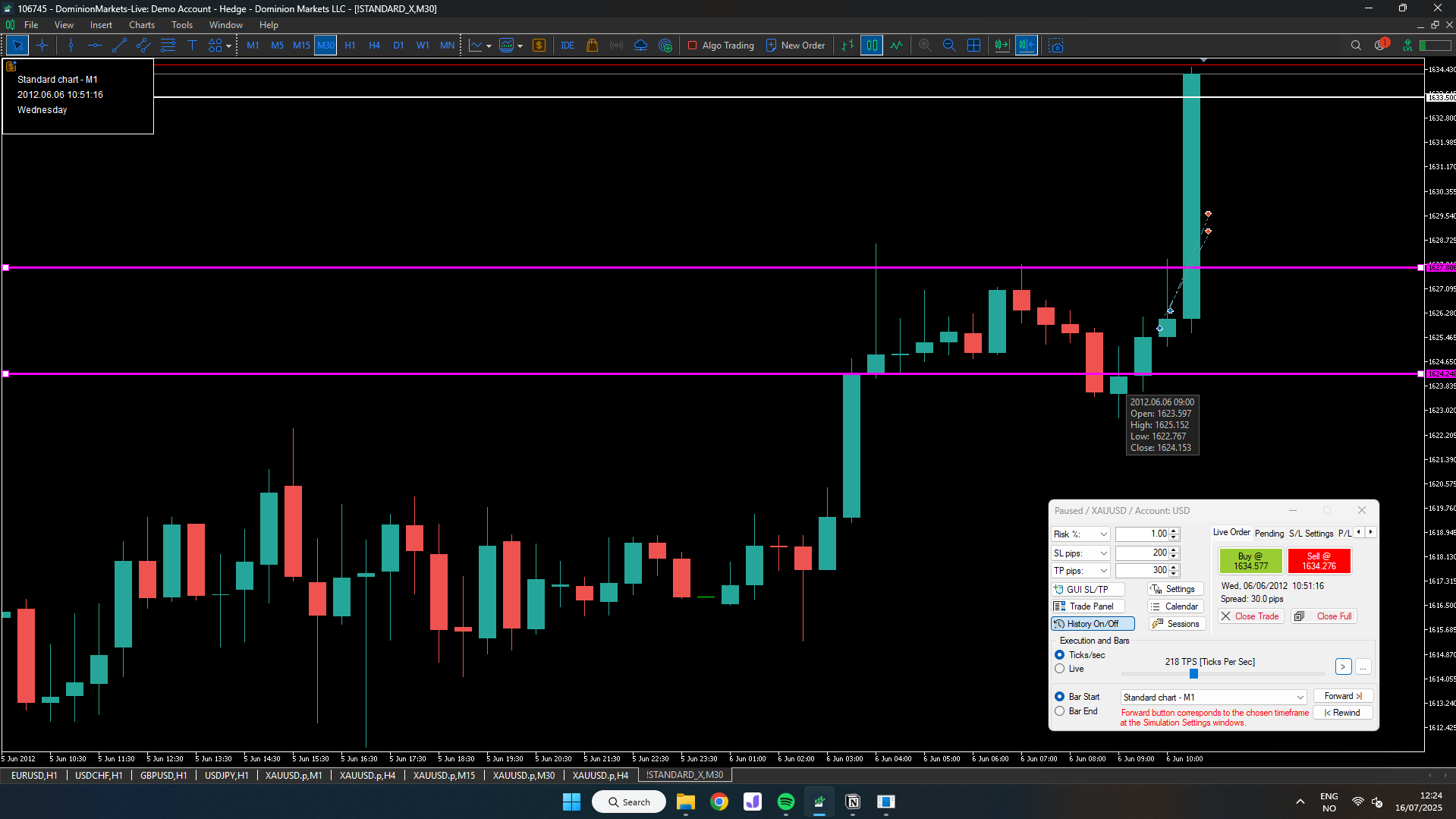This screenshot has height=819, width=1456.
Task: Open the LVL depth icon in toolbar
Action: click(x=1407, y=46)
